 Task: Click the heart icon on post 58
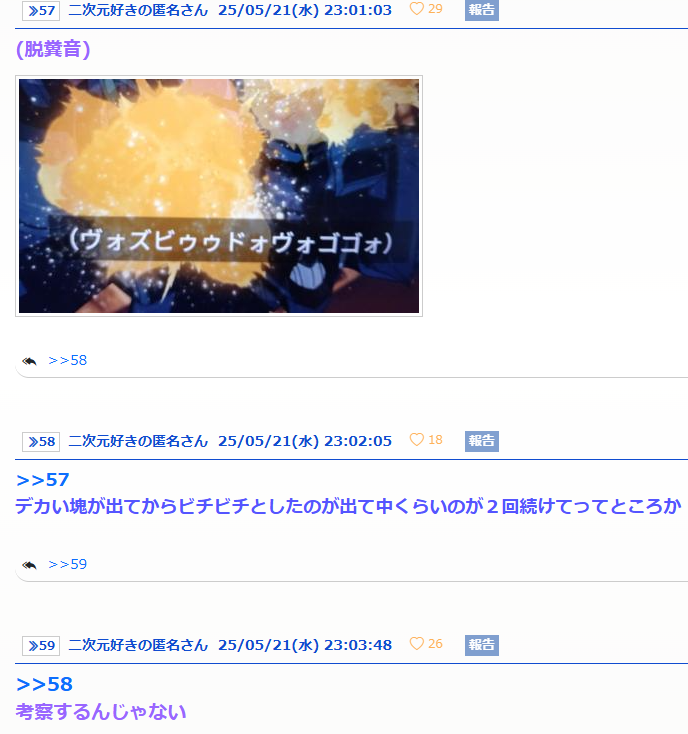coord(417,440)
